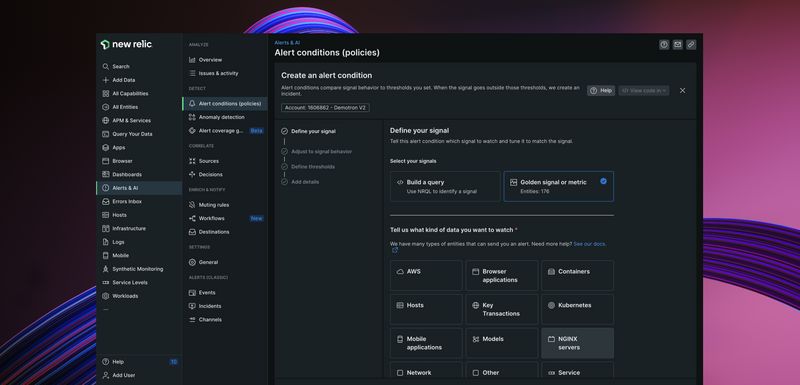Click the Muting rules icon
This screenshot has height=385, width=800.
tap(192, 205)
